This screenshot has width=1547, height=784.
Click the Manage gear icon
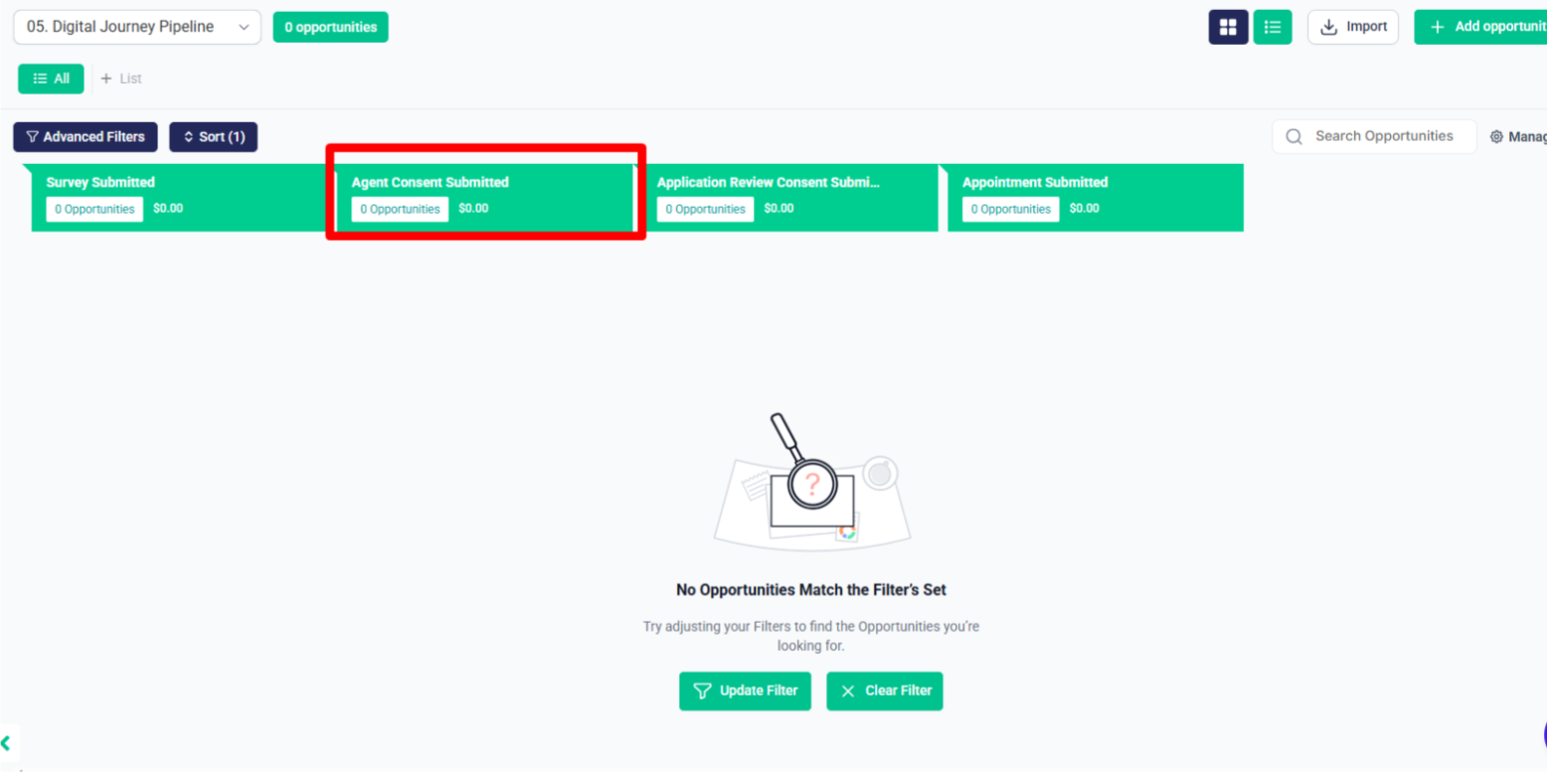pos(1496,137)
